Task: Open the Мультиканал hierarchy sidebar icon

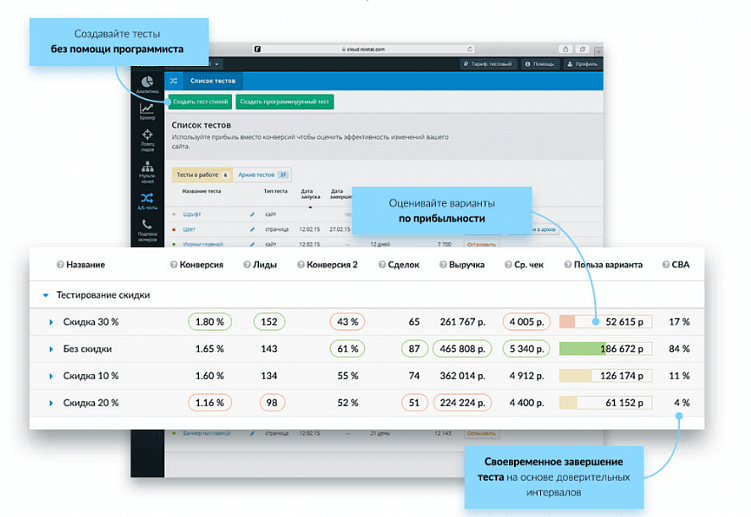Action: click(147, 167)
